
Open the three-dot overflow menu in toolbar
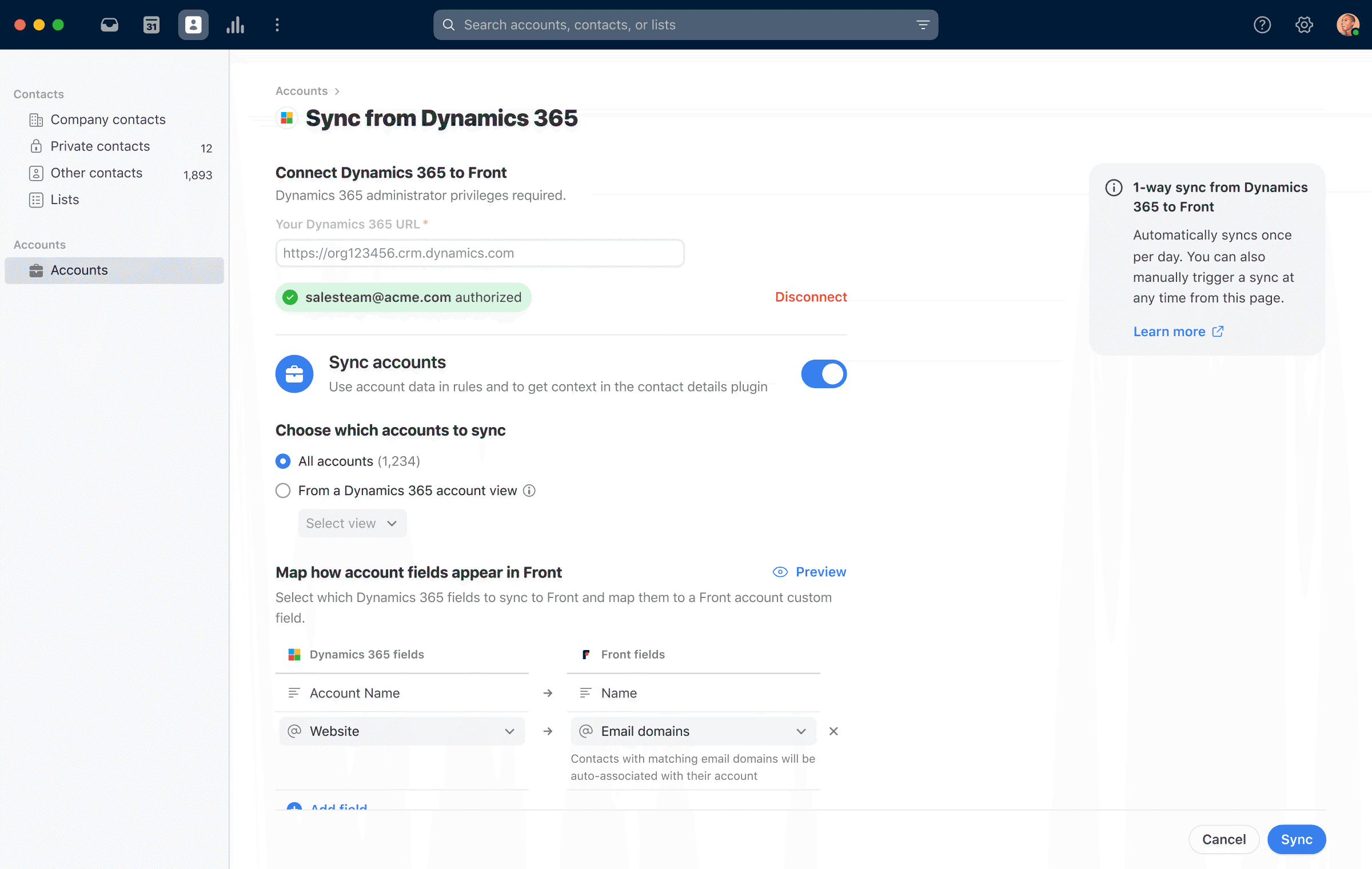tap(277, 25)
